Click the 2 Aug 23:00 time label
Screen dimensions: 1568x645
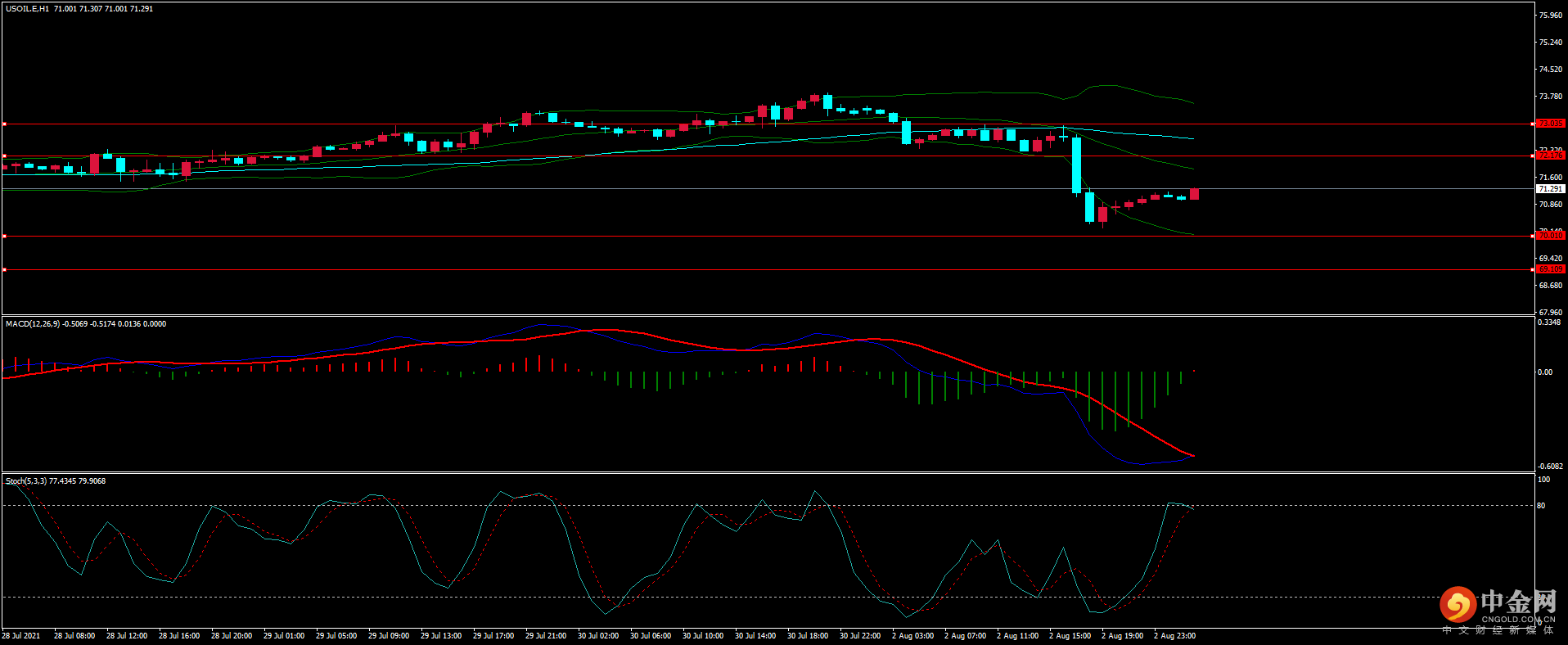[x=1174, y=636]
